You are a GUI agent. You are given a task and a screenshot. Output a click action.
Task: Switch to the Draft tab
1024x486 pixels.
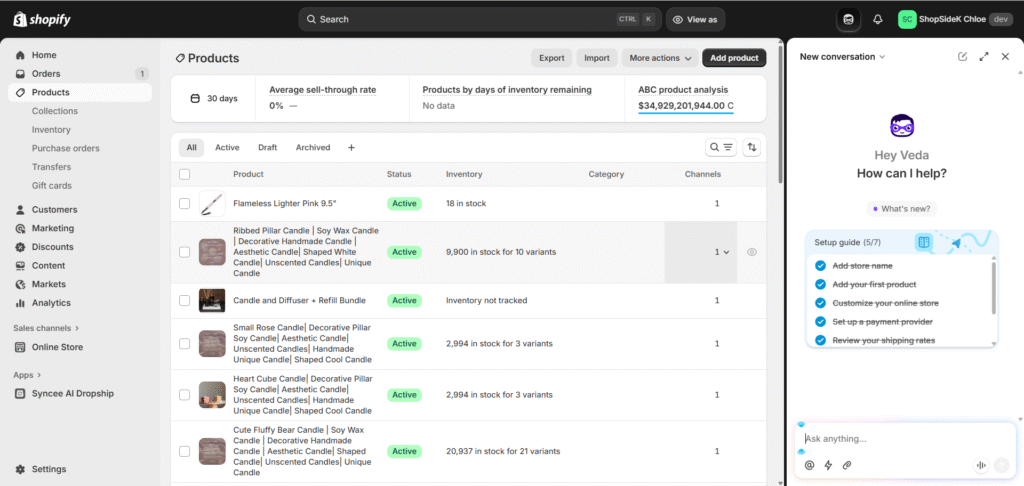pyautogui.click(x=267, y=148)
